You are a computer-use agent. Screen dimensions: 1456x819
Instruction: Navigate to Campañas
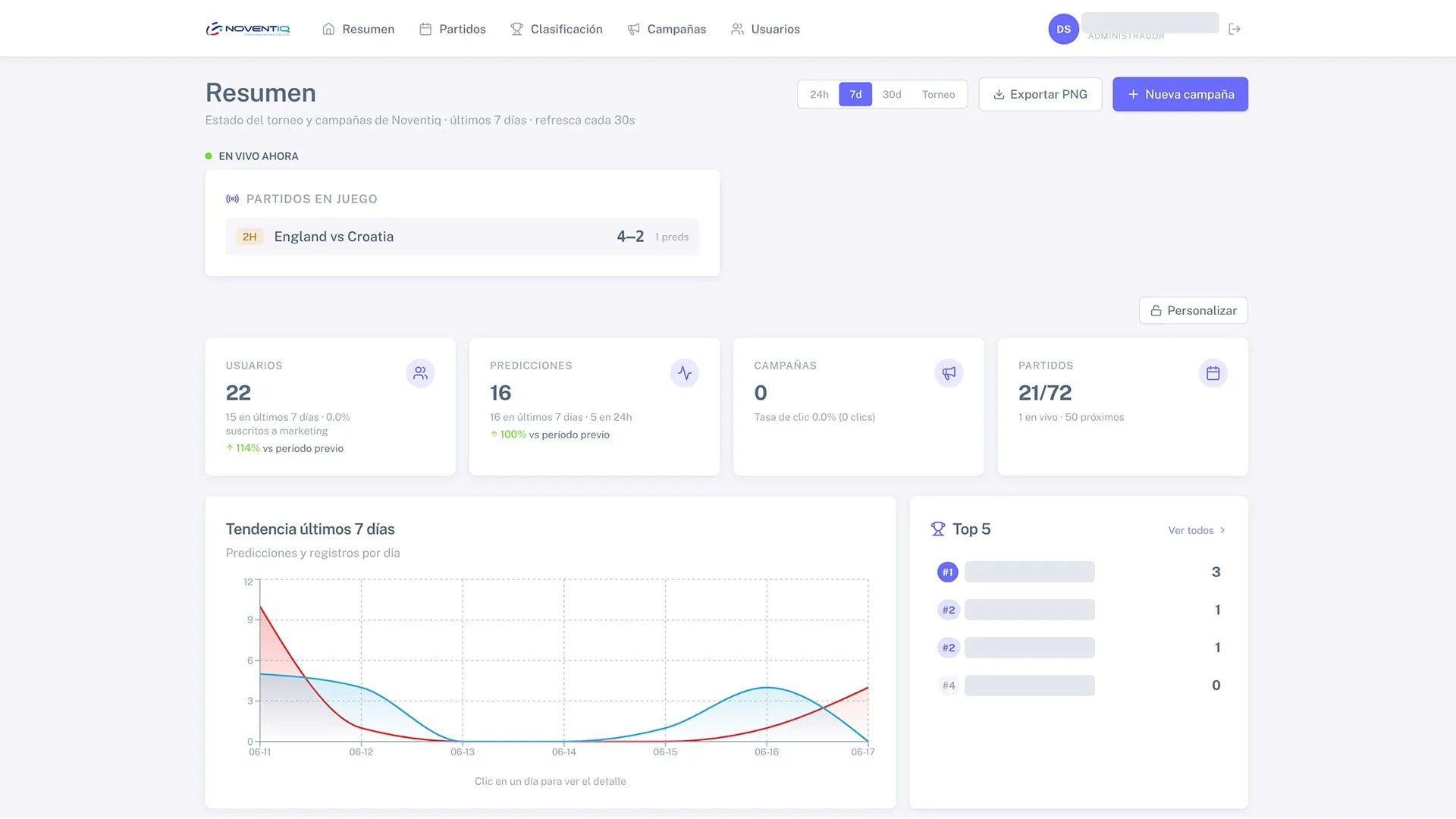(667, 29)
